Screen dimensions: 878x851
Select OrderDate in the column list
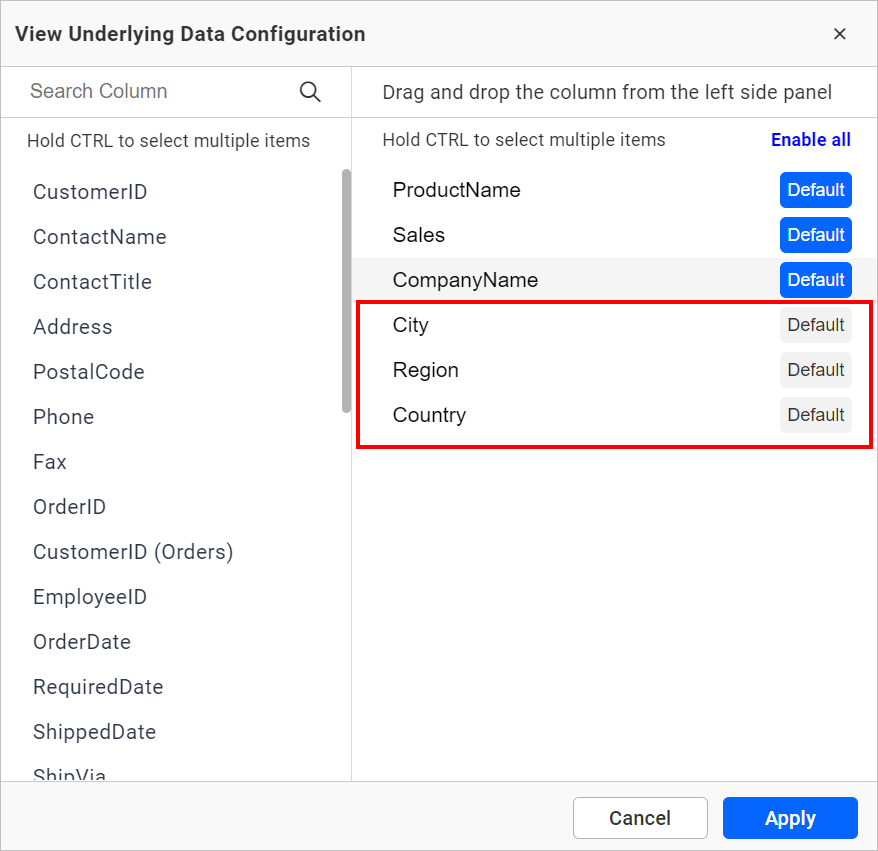82,642
